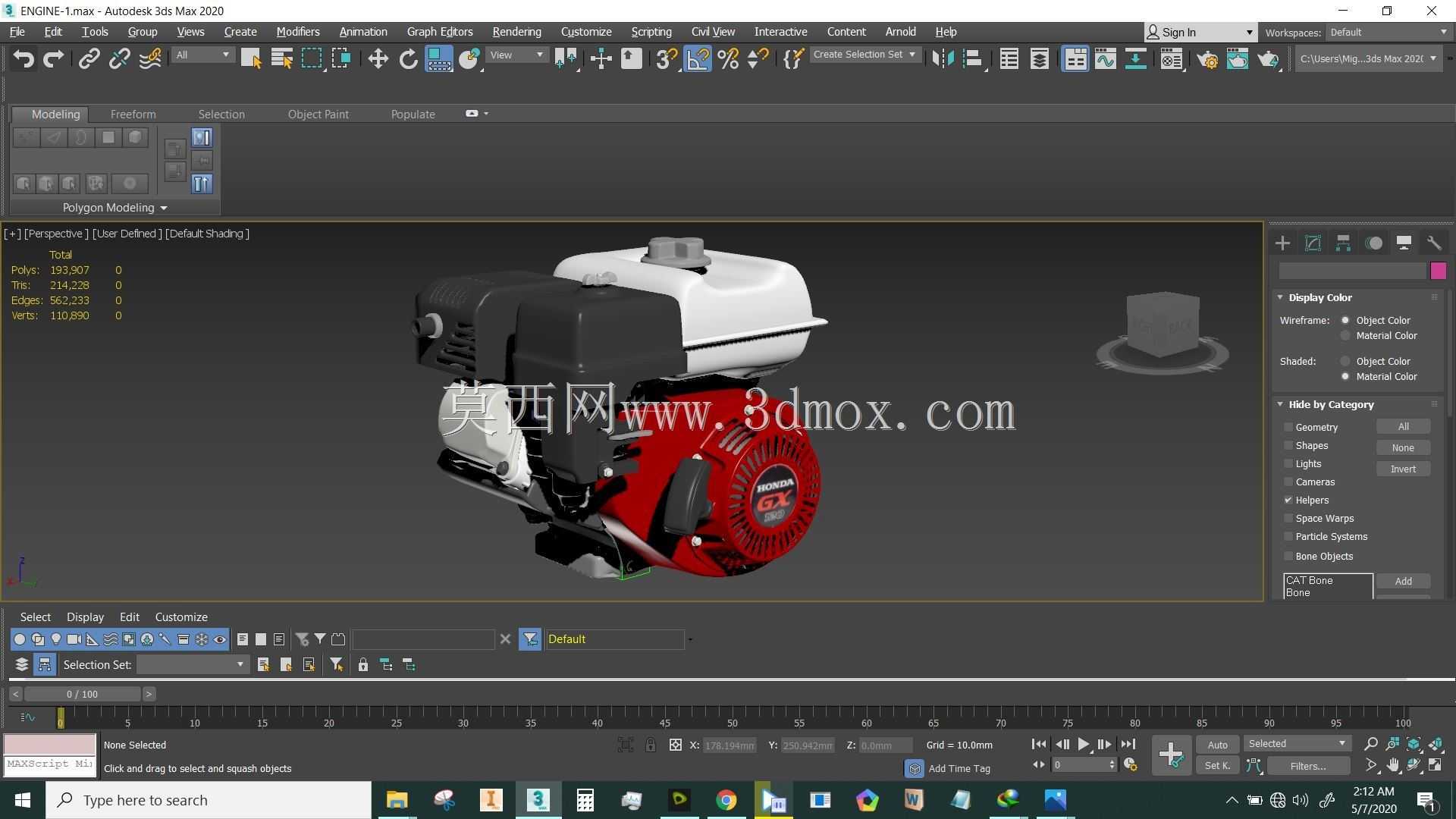This screenshot has height=819, width=1456.
Task: Expand the Polygon Modeling panel
Action: (x=115, y=207)
